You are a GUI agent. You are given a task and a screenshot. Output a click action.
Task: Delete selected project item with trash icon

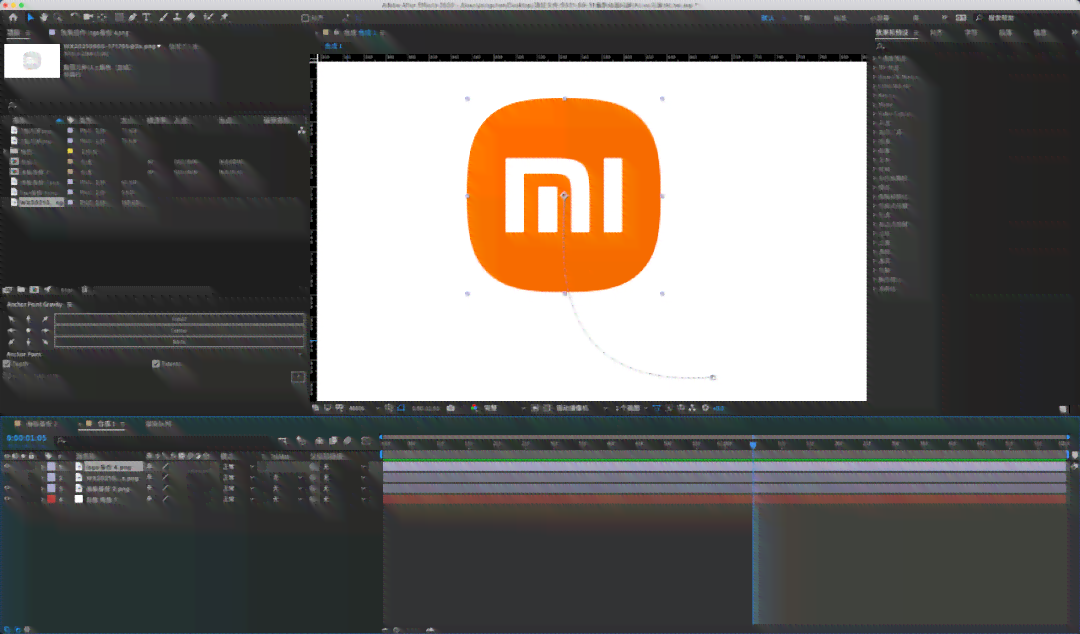(x=85, y=289)
